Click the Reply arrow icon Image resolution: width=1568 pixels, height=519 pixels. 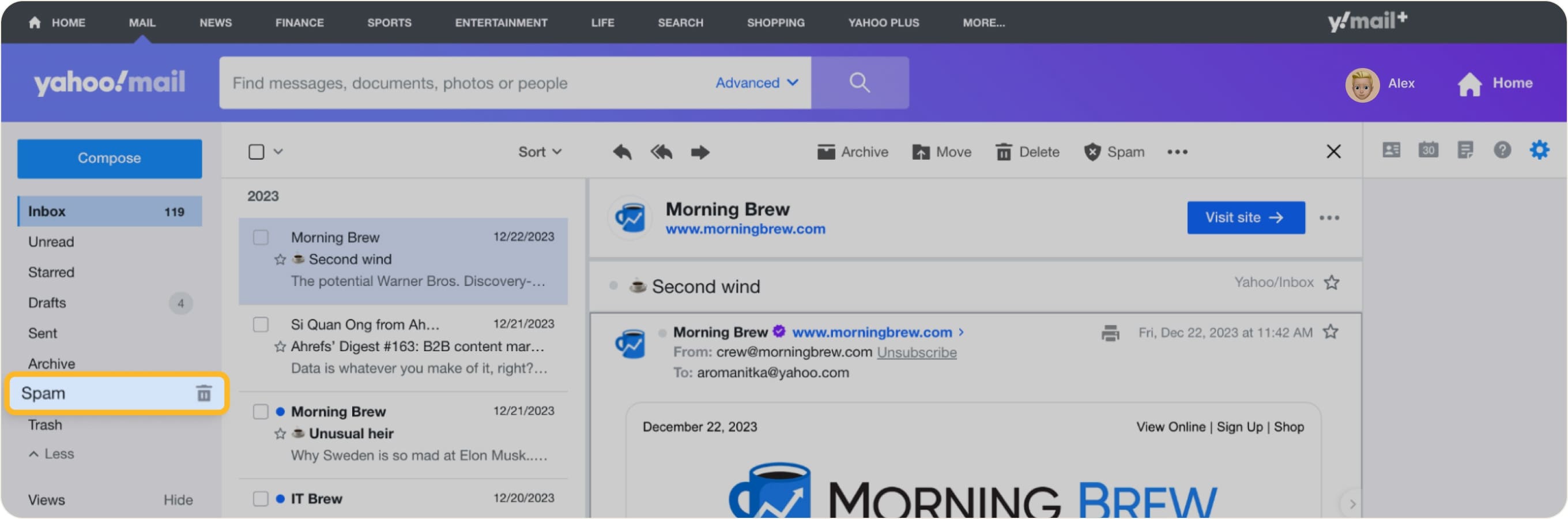click(x=621, y=152)
